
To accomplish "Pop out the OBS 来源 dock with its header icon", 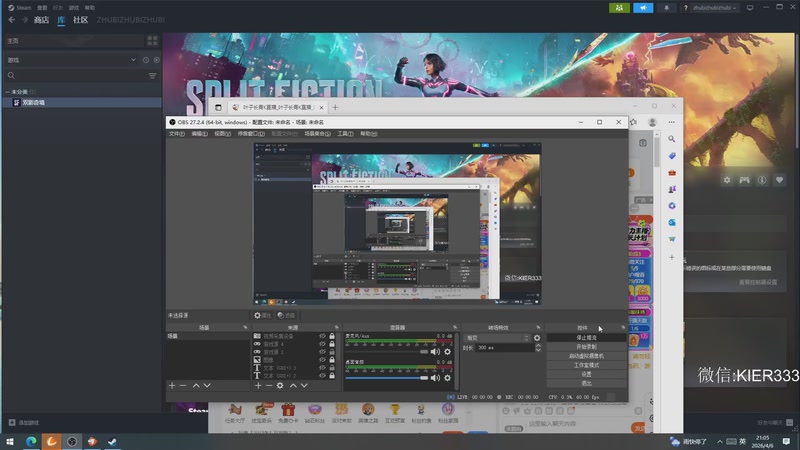I will (337, 328).
